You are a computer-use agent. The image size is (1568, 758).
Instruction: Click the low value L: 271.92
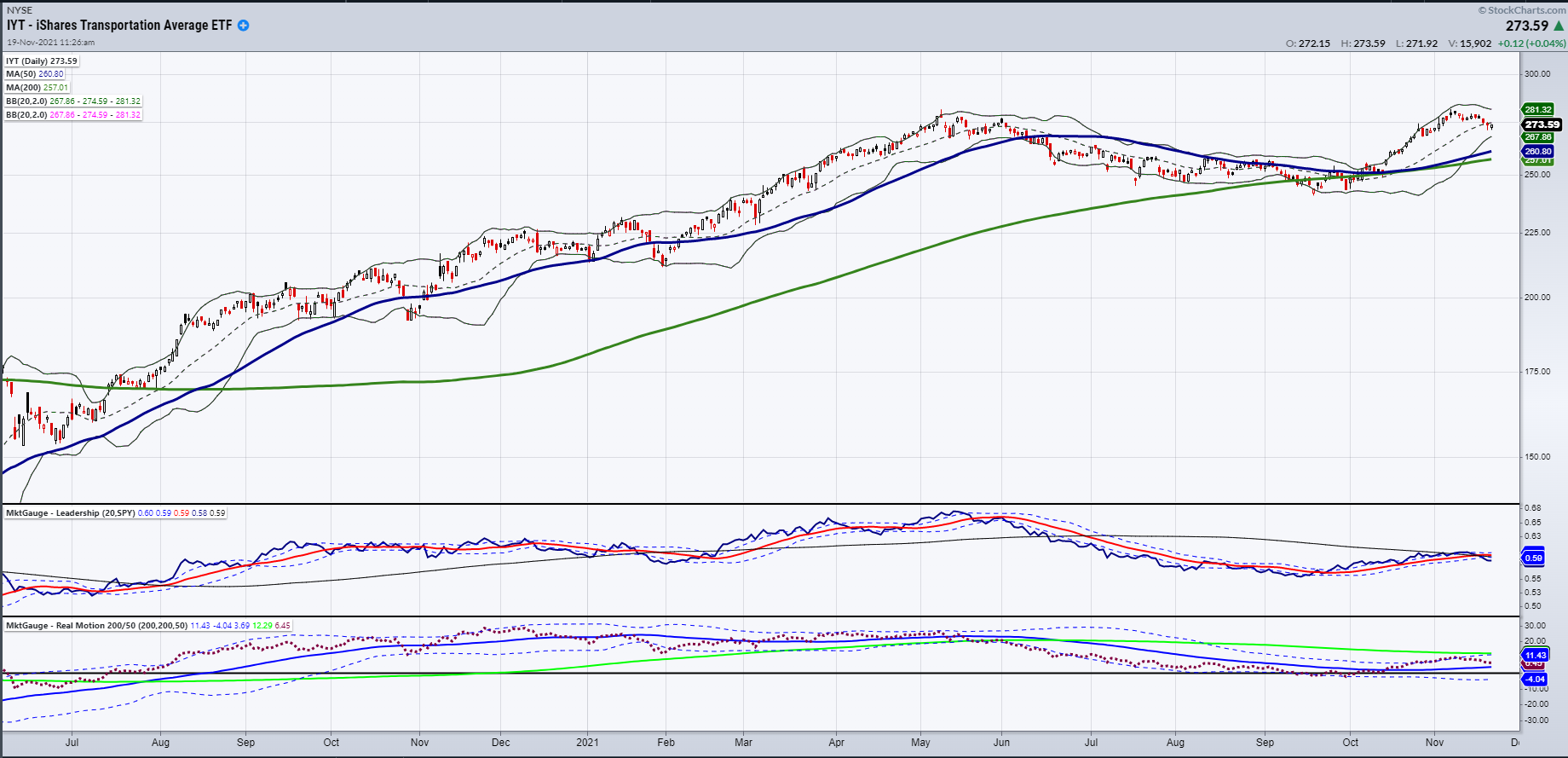click(1416, 43)
